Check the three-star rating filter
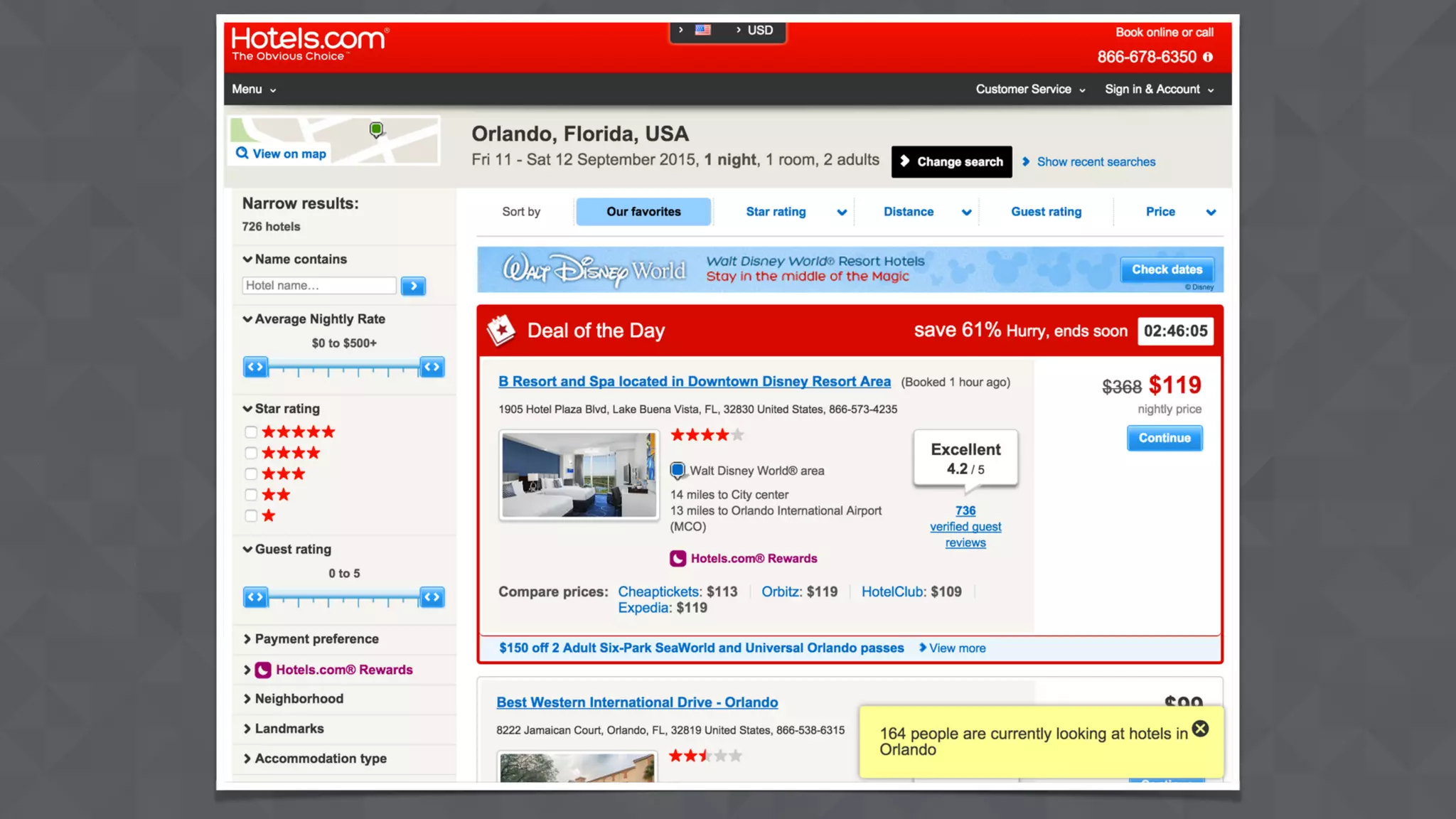1456x819 pixels. click(x=250, y=474)
